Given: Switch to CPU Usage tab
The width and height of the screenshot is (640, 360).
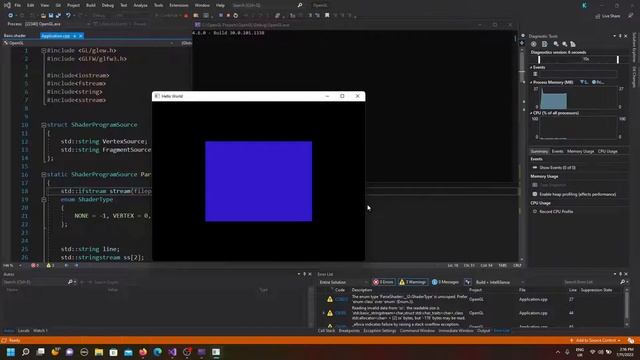Looking at the screenshot, I should click(608, 151).
